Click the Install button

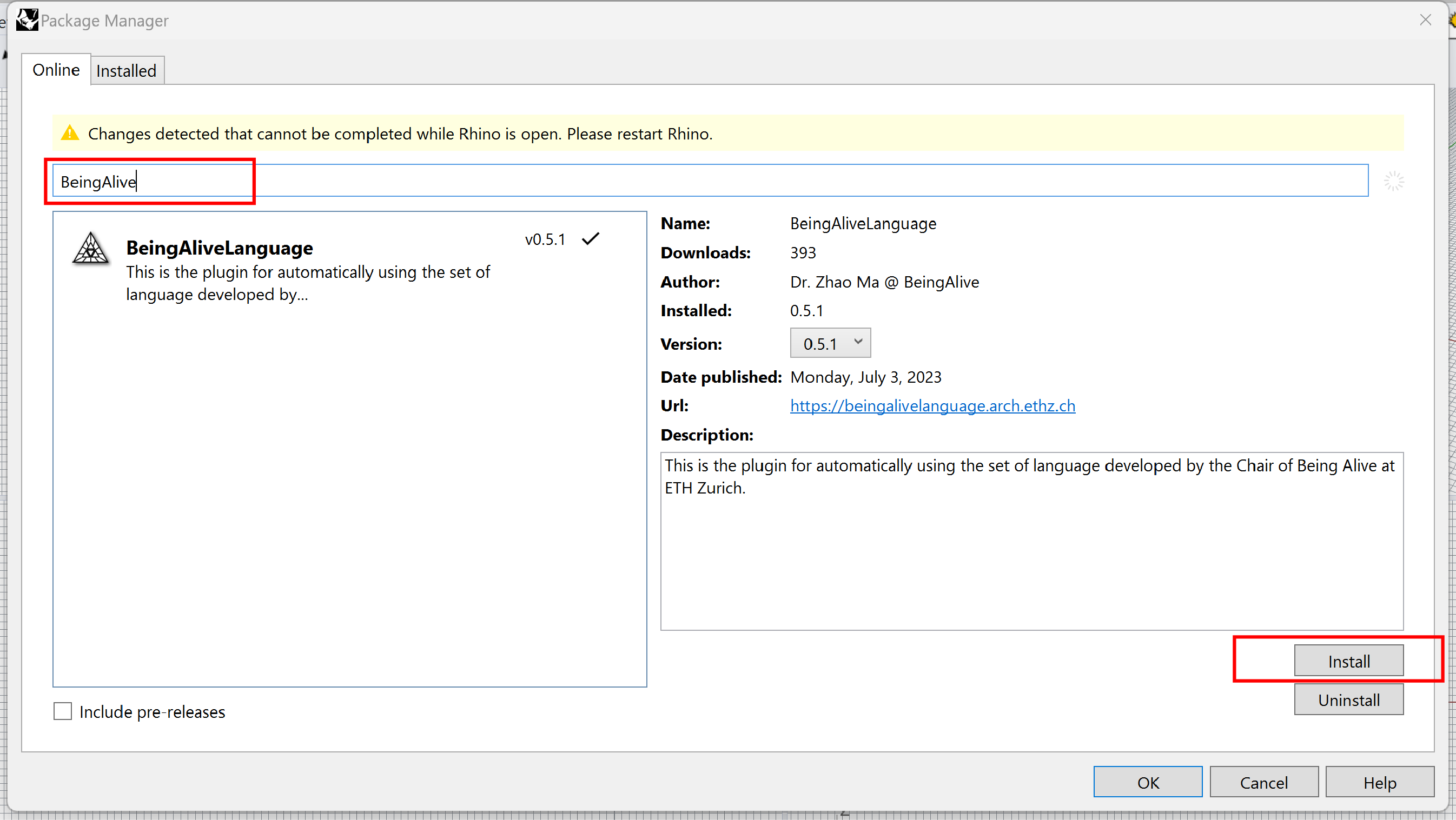point(1348,661)
